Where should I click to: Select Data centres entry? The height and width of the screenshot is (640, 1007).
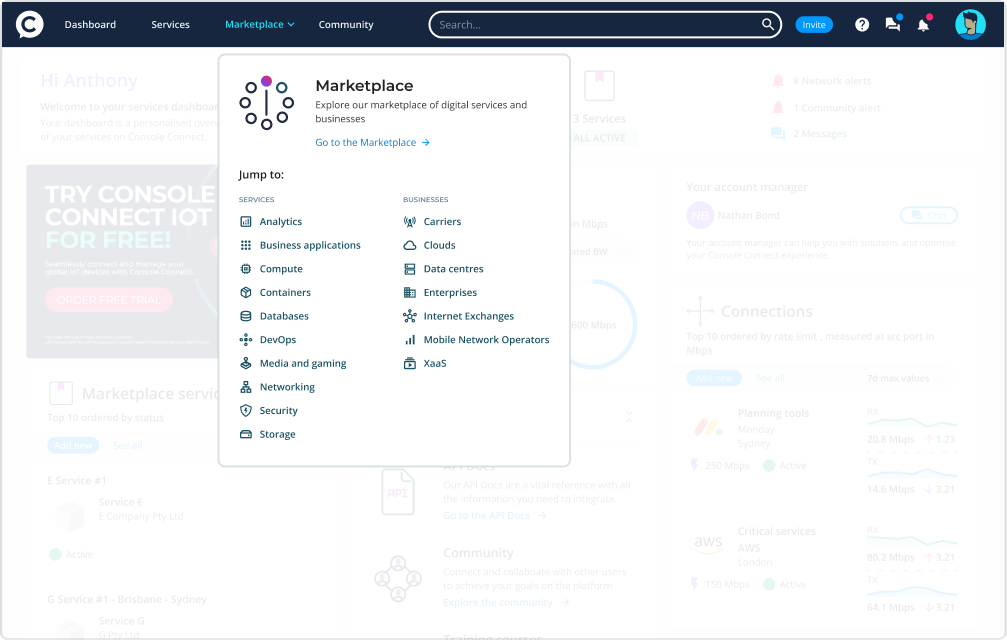[x=453, y=269]
